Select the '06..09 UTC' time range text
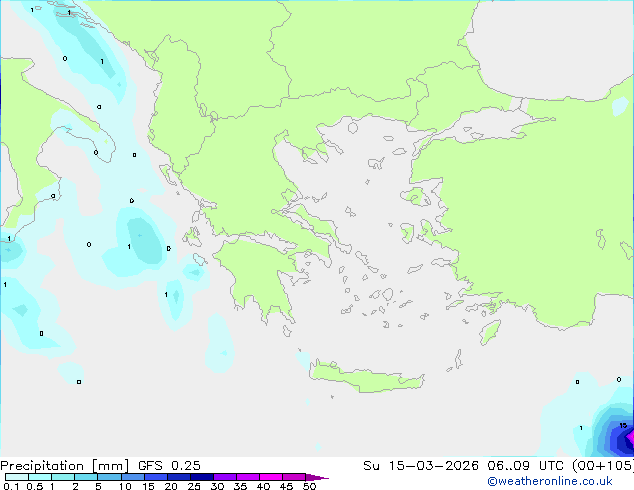This screenshot has width=634, height=490. tap(525, 466)
